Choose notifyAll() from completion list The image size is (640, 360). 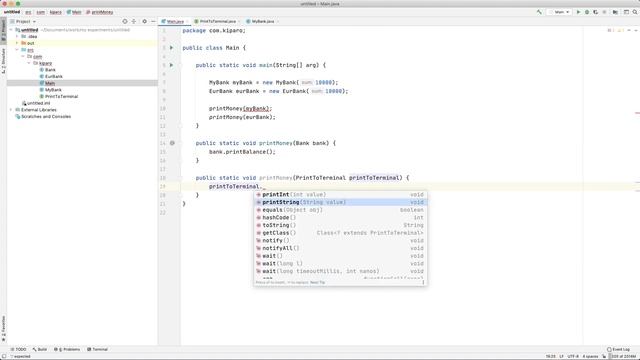pyautogui.click(x=340, y=248)
